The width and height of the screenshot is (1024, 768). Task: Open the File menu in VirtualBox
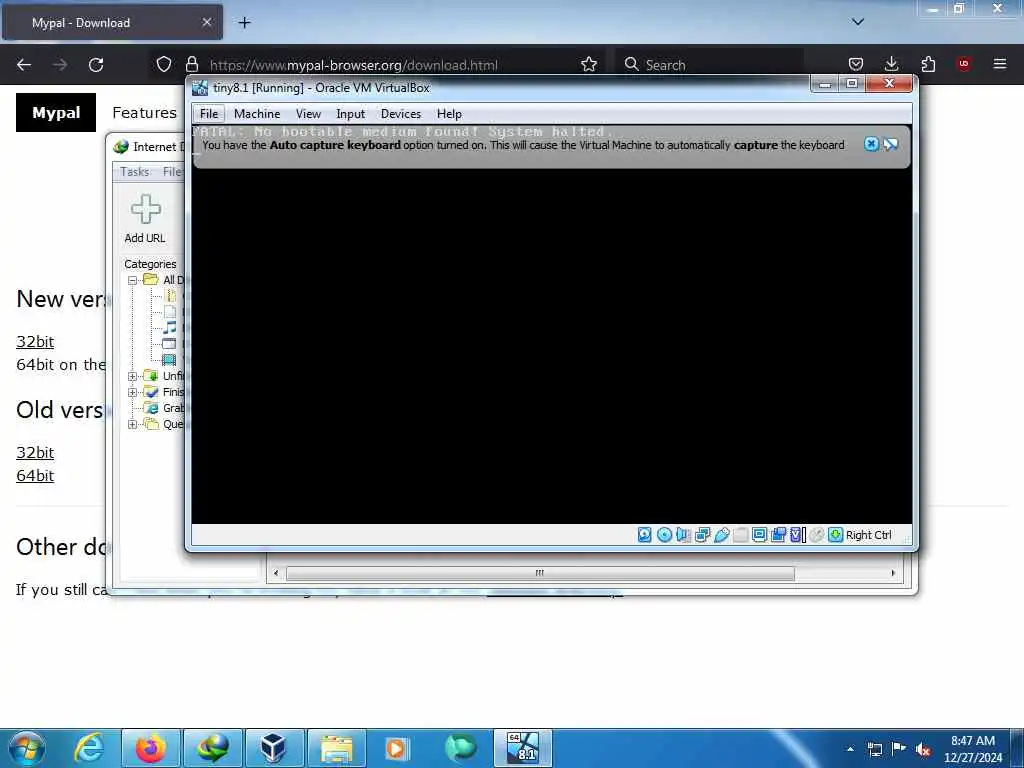coord(209,114)
